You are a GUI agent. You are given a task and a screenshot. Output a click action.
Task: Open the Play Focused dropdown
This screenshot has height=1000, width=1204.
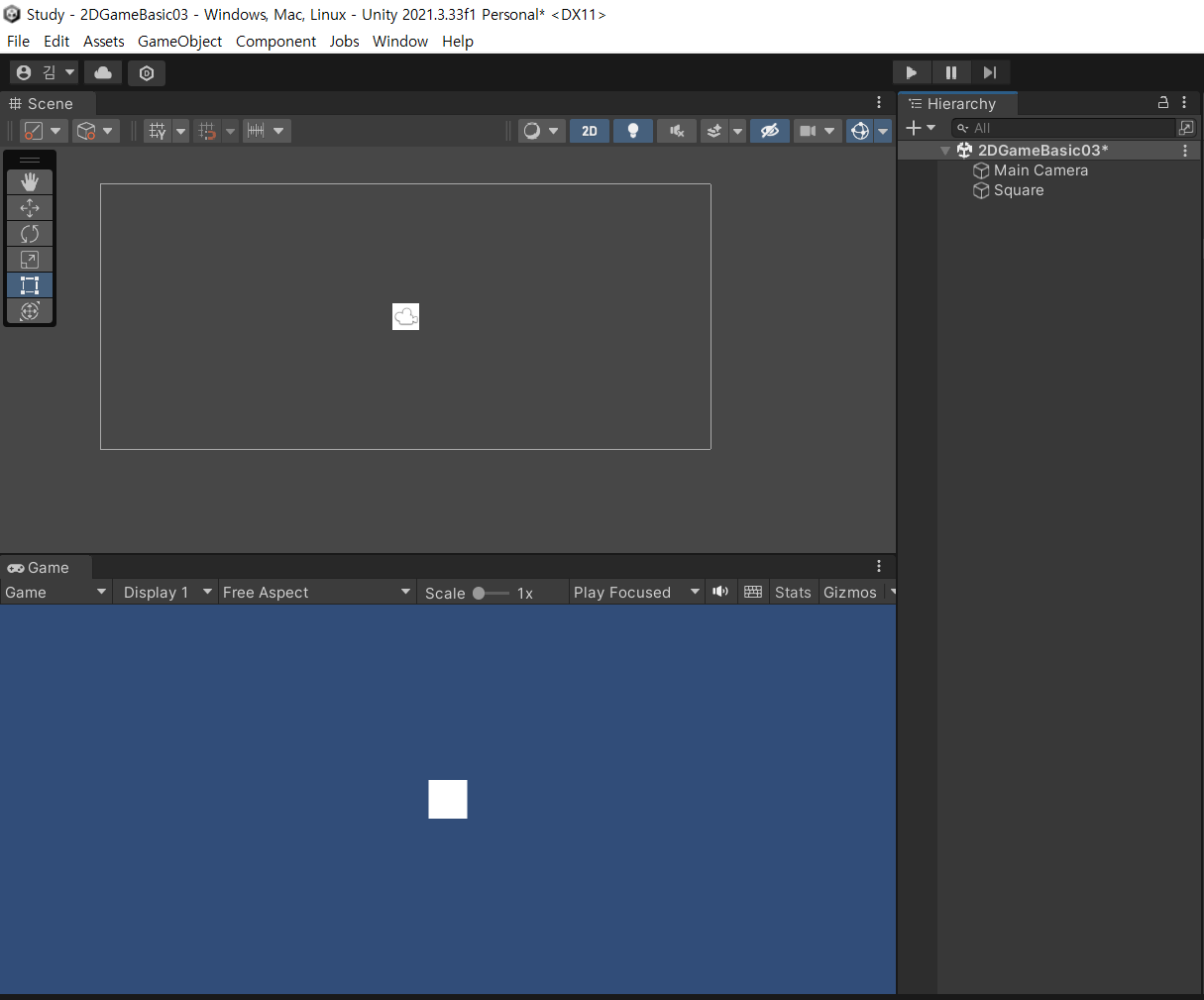tap(636, 592)
